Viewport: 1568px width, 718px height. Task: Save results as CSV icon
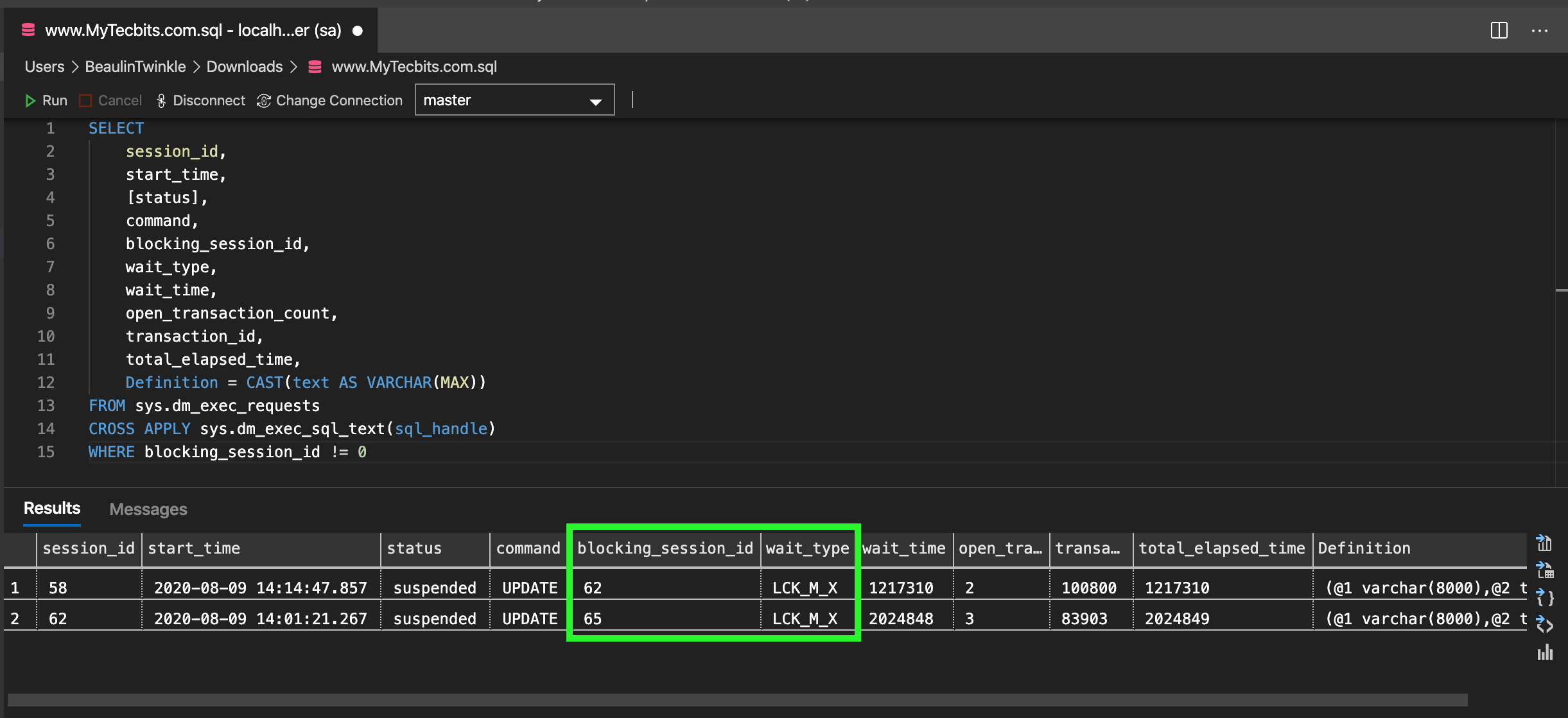pyautogui.click(x=1544, y=543)
